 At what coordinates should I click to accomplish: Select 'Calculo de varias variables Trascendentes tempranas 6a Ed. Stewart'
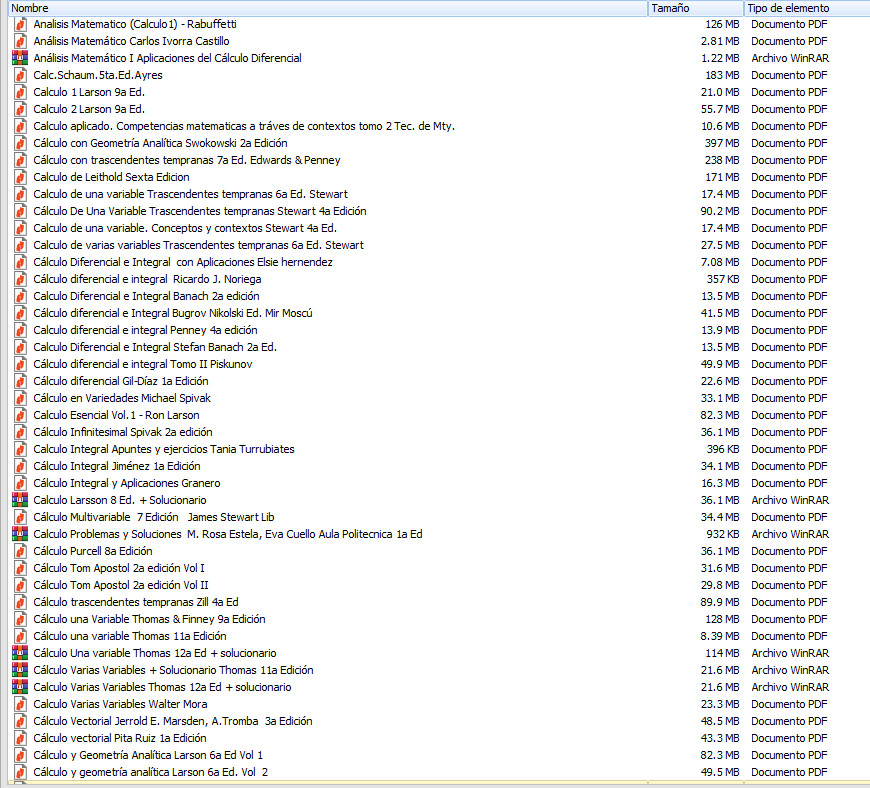pos(199,245)
